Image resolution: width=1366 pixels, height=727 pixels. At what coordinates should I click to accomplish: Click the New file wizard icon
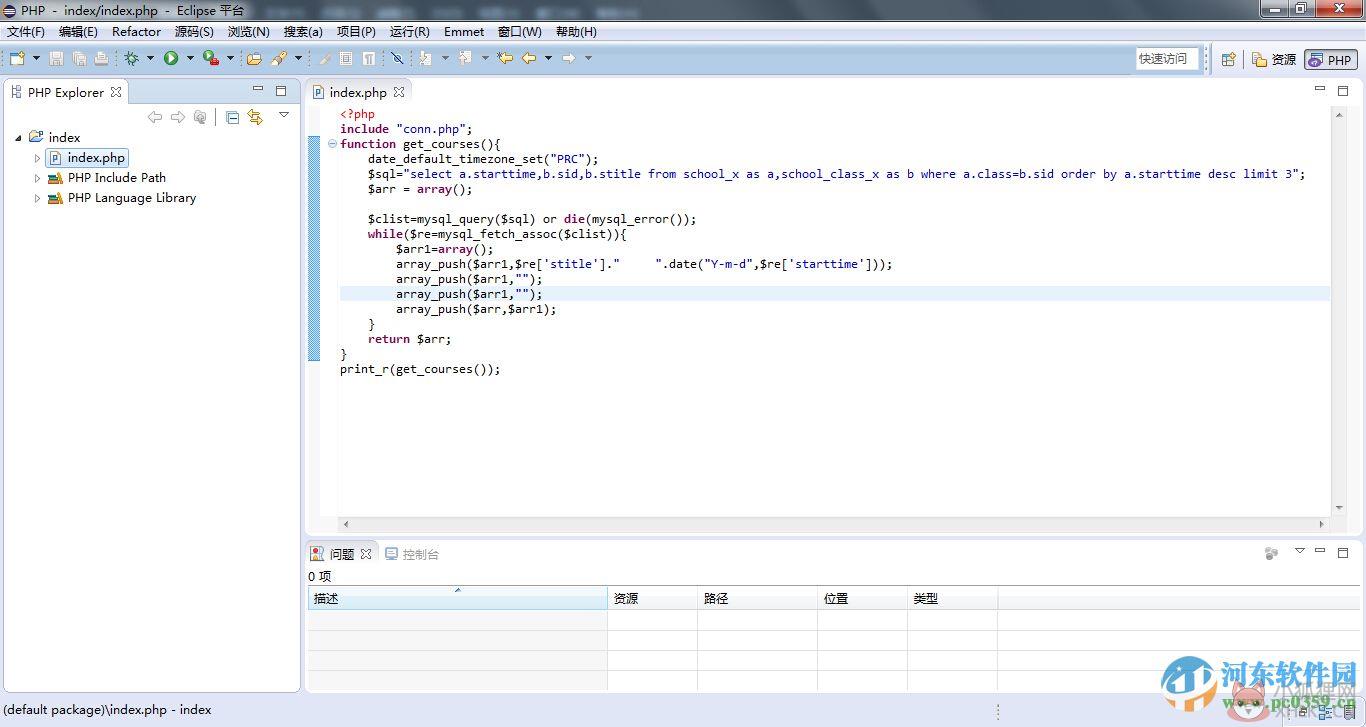click(x=17, y=58)
